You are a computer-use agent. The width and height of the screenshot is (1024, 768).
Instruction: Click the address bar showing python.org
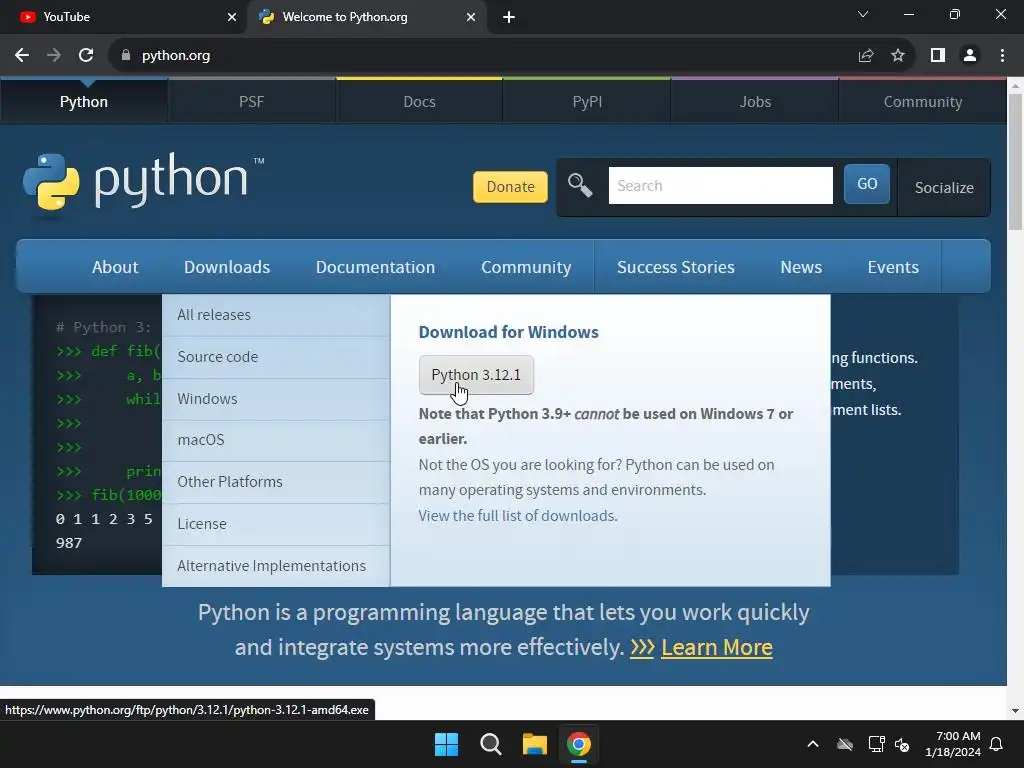click(483, 56)
